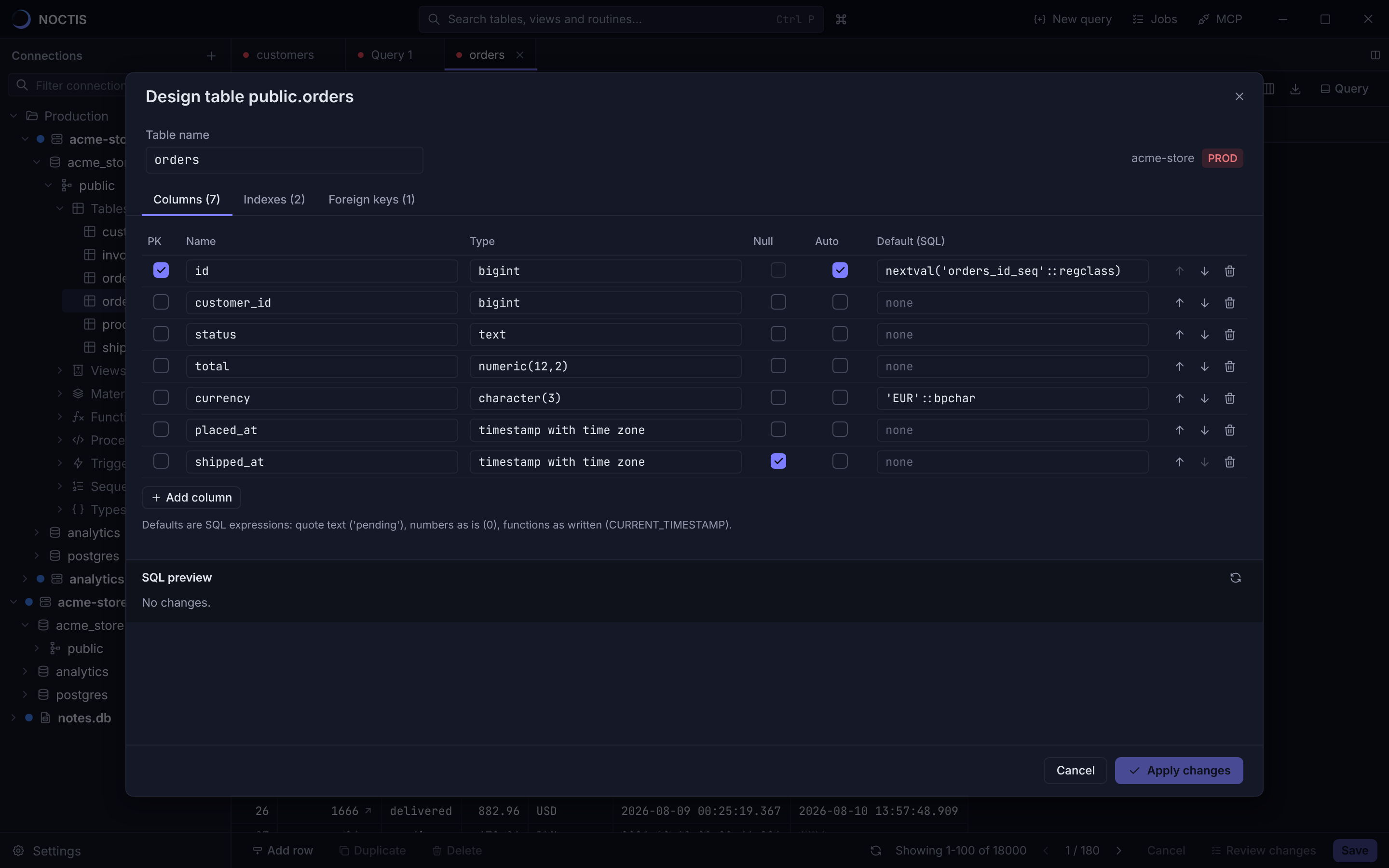The height and width of the screenshot is (868, 1389).
Task: Go to the next page of rows
Action: (x=1118, y=850)
